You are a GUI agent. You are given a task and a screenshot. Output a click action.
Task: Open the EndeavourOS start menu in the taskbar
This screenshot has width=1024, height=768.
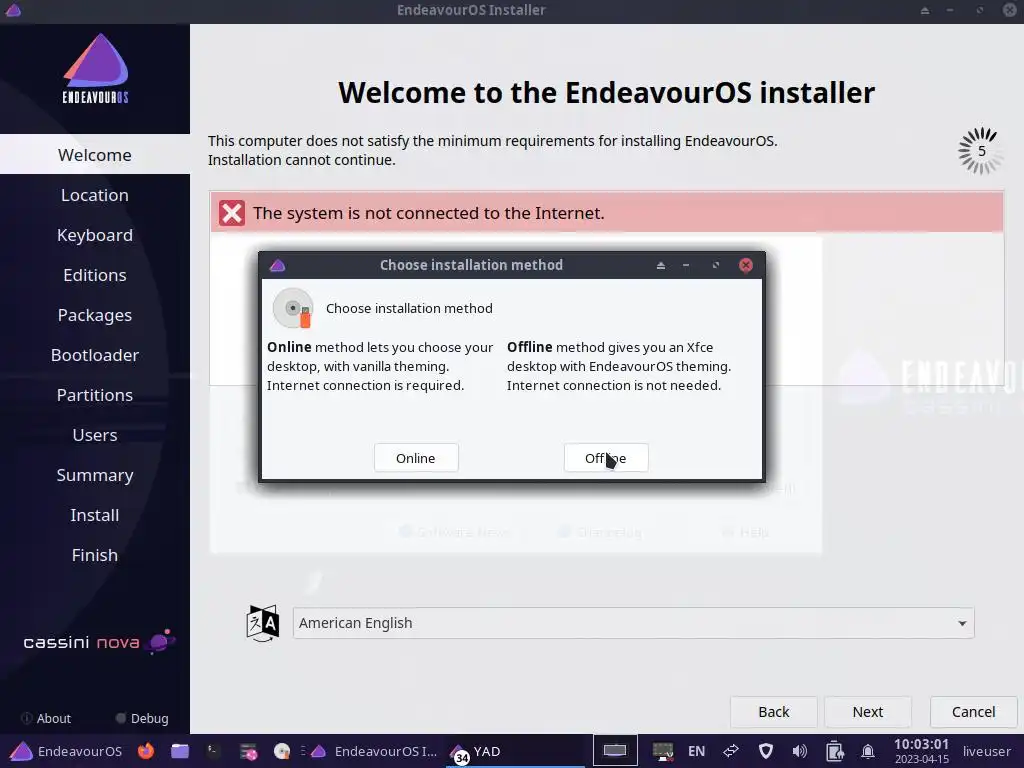66,751
